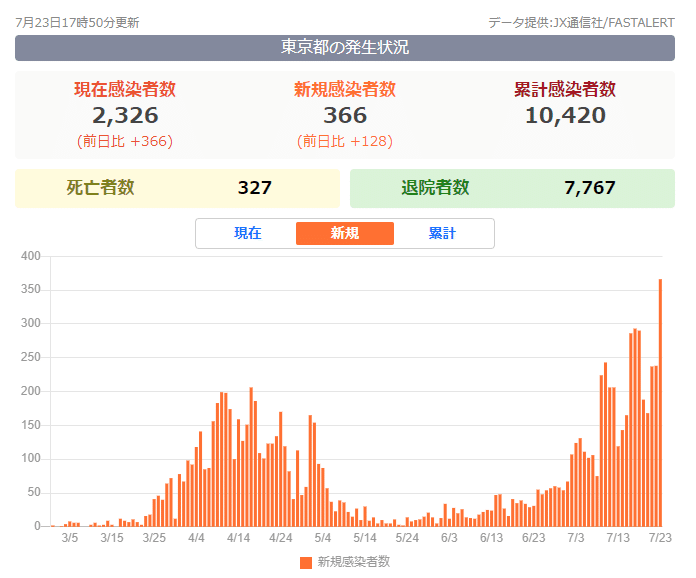This screenshot has width=696, height=578.
Task: Click 死亡者数 label
Action: 100,188
